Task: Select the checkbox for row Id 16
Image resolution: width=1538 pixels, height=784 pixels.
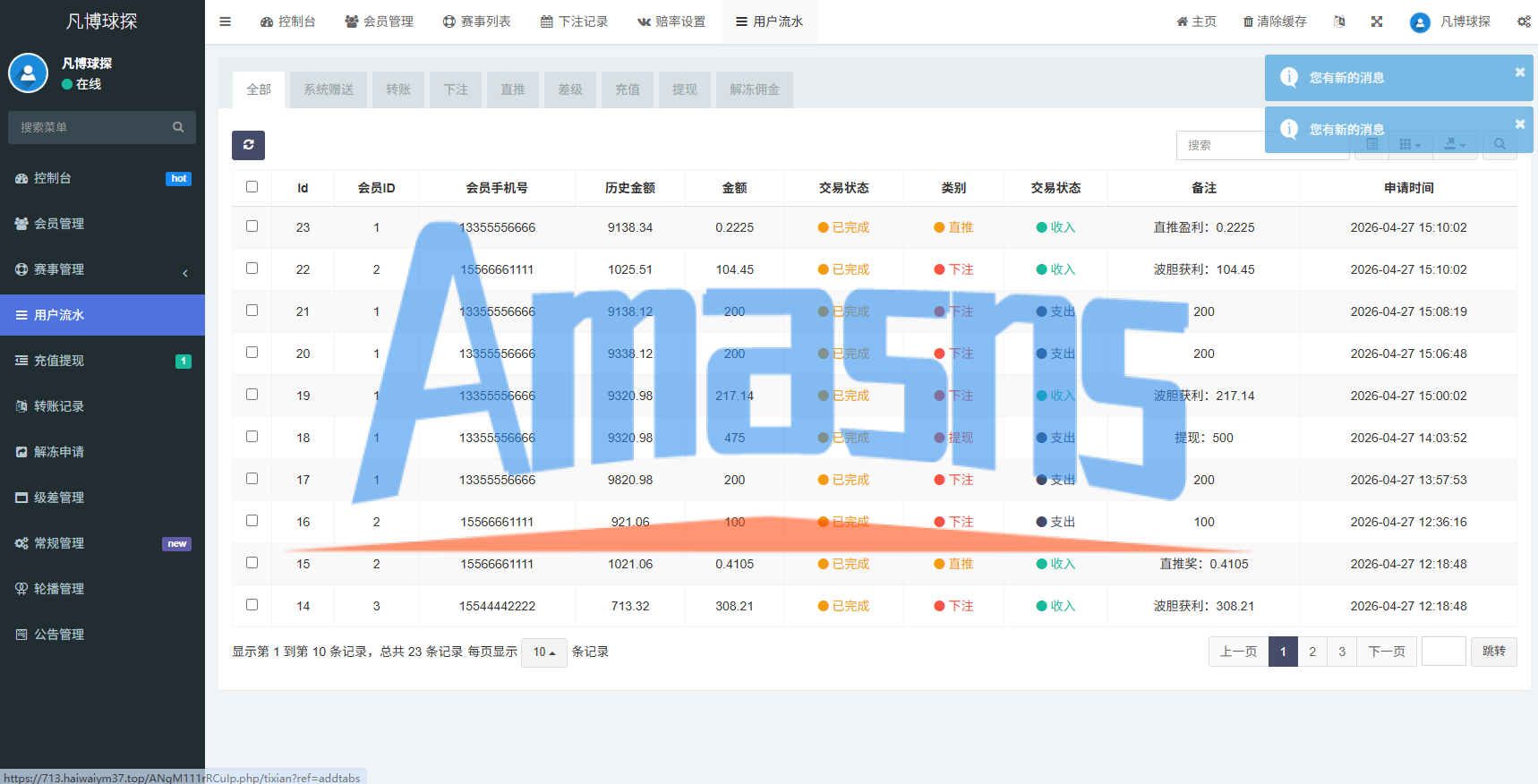Action: (252, 521)
